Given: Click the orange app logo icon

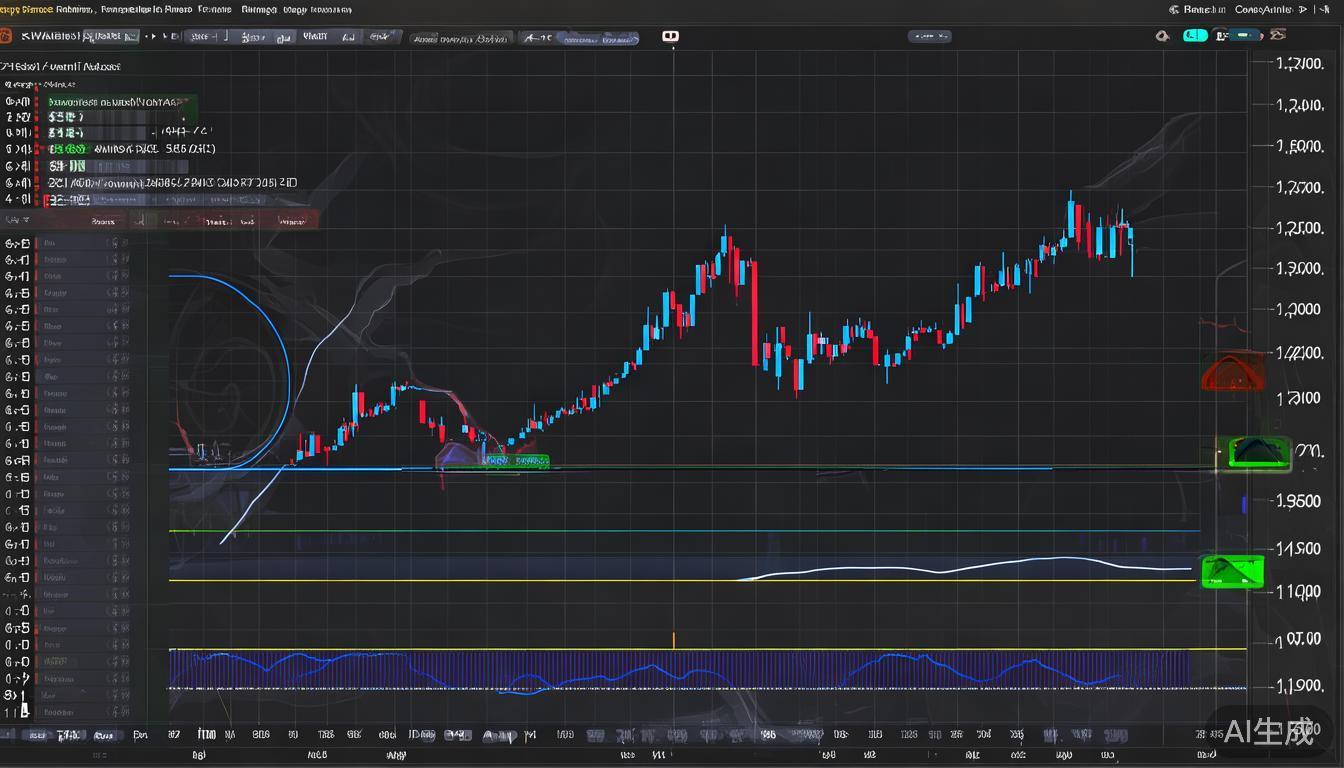Looking at the screenshot, I should 5,36.
